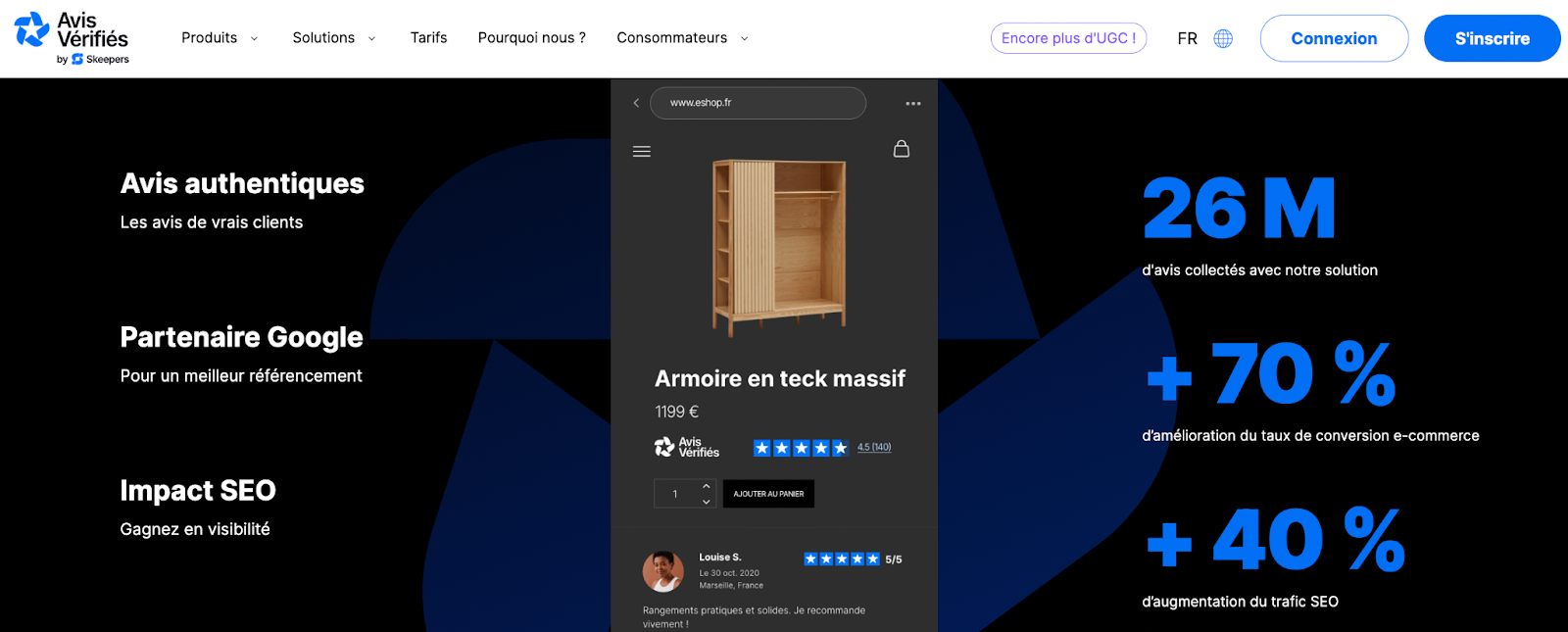Image resolution: width=1568 pixels, height=632 pixels.
Task: Click Louise S. reviewer avatar
Action: 663,571
